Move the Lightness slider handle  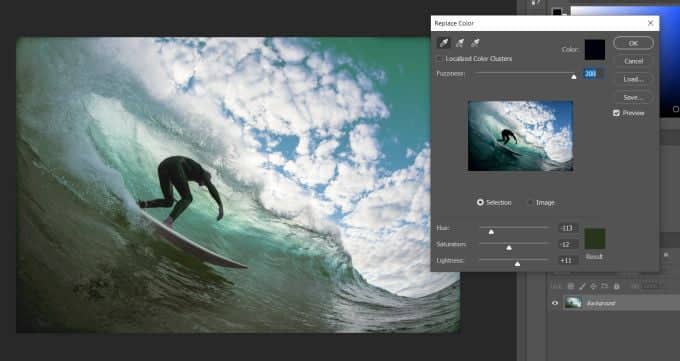pos(517,264)
